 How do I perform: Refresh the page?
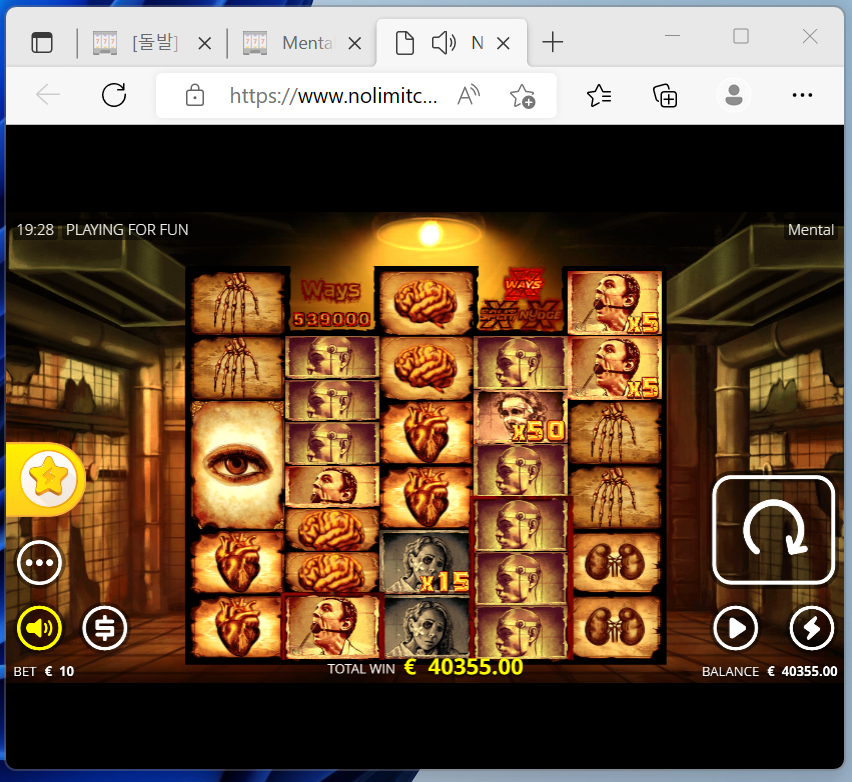(114, 95)
